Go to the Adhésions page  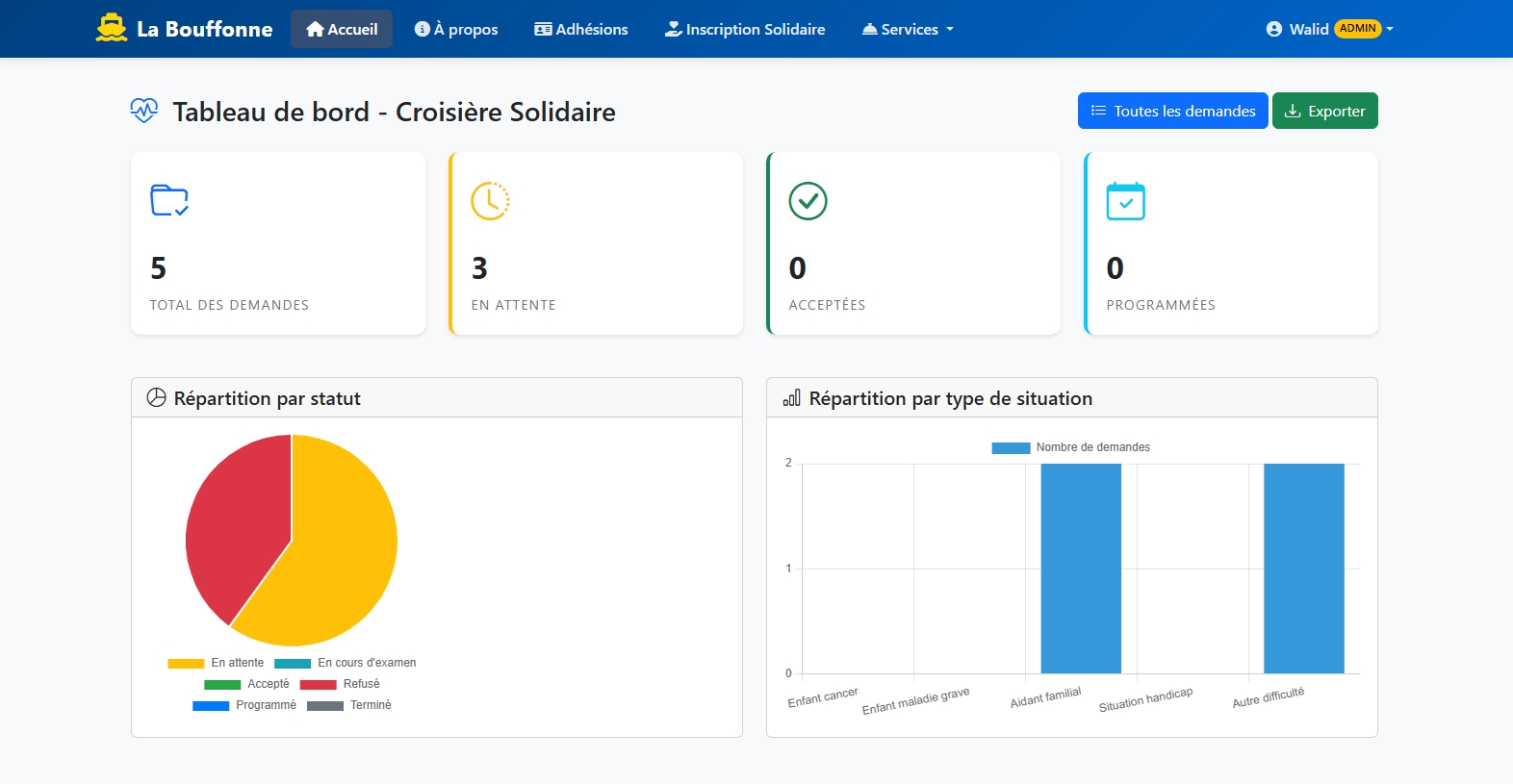pos(581,29)
